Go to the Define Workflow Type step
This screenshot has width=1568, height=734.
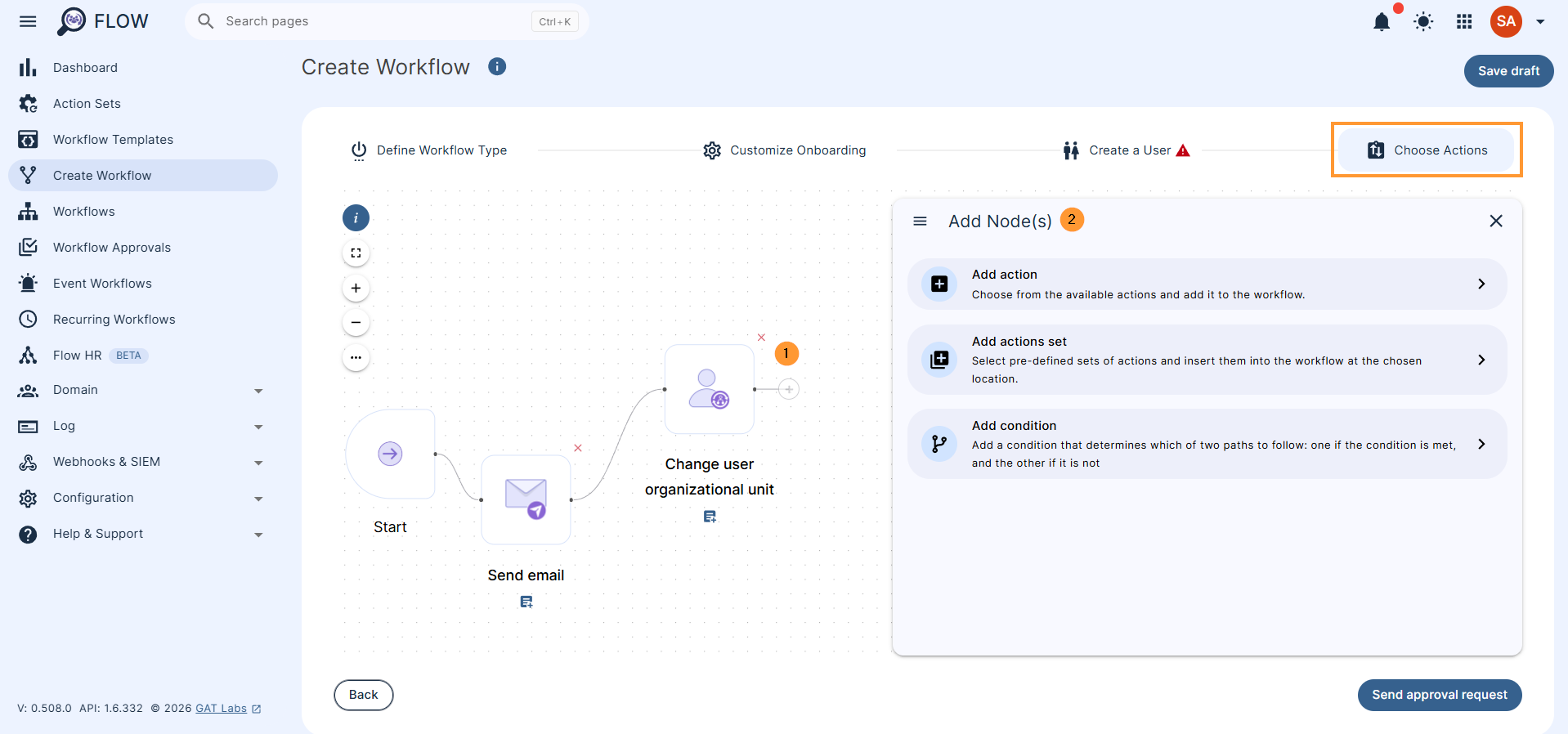429,150
